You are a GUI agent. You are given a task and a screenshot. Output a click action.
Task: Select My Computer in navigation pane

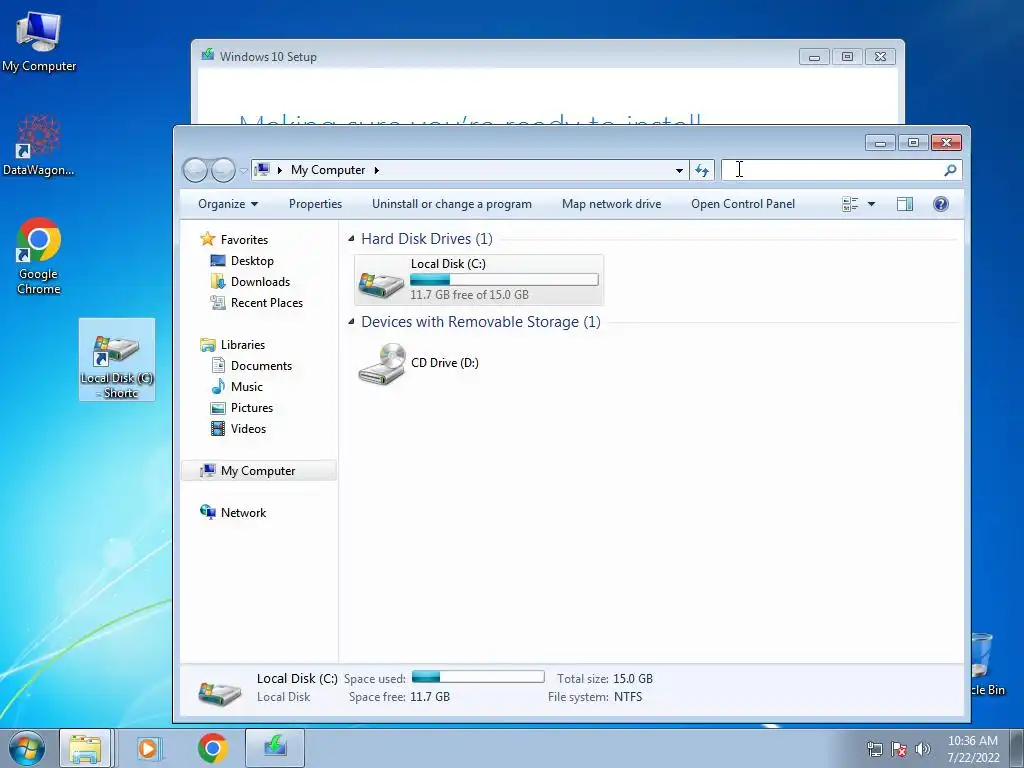[259, 471]
